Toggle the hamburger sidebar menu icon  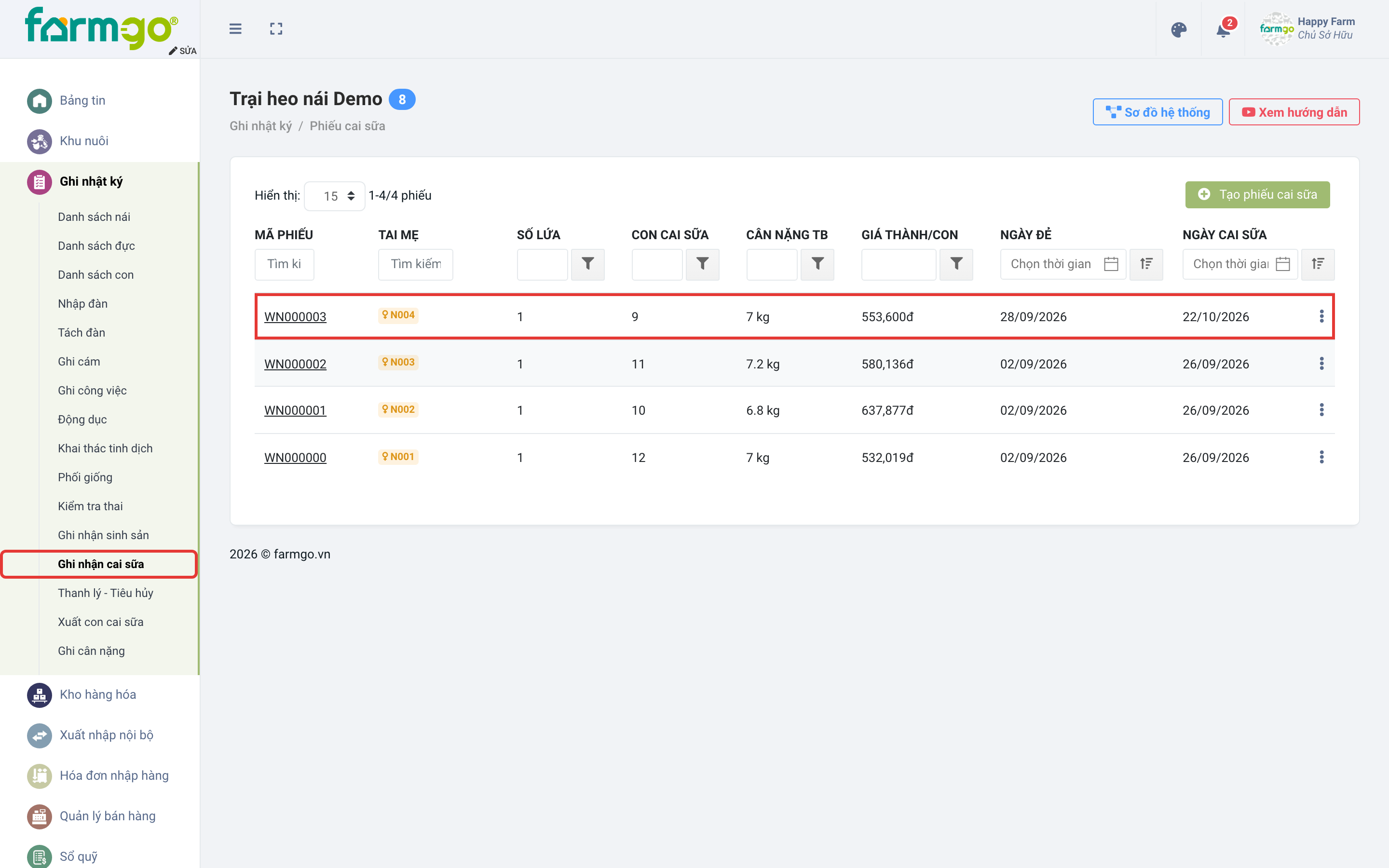(235, 29)
